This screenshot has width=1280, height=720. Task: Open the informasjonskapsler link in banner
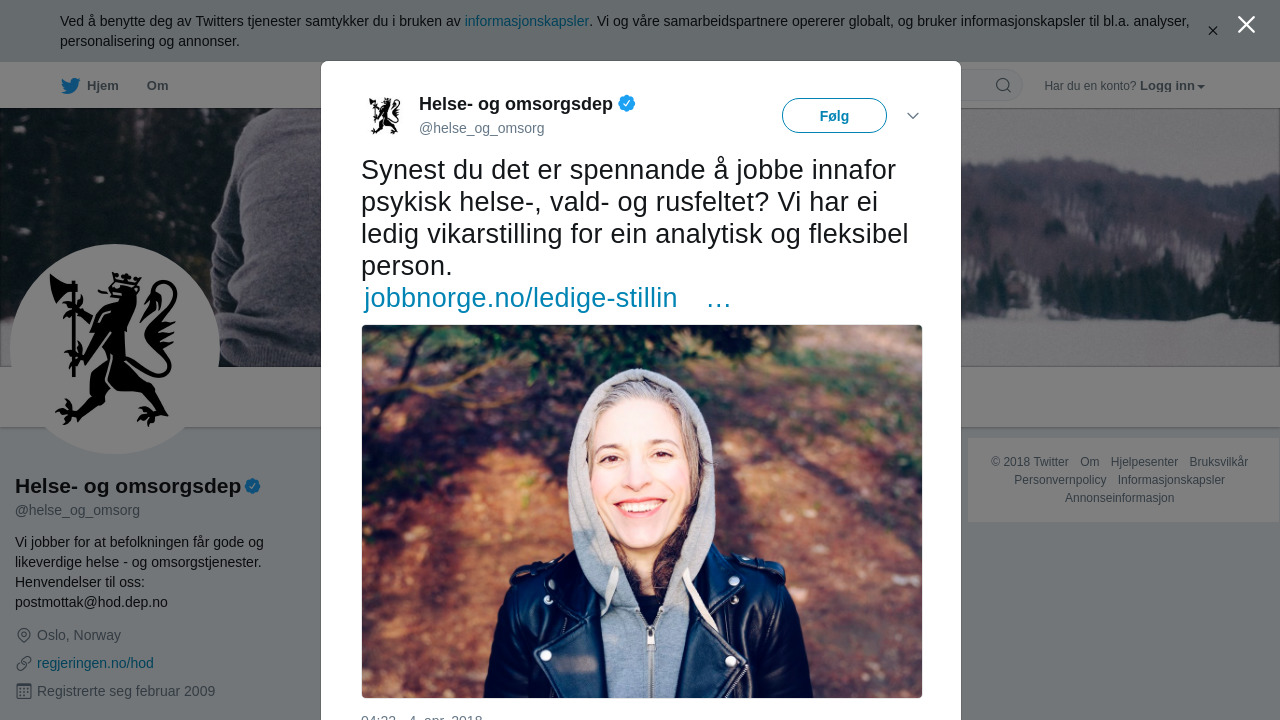pos(527,21)
